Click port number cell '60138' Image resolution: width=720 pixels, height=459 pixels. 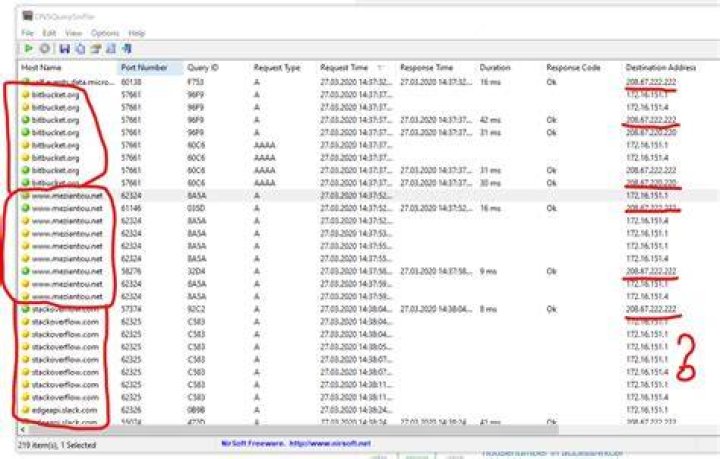tap(130, 82)
